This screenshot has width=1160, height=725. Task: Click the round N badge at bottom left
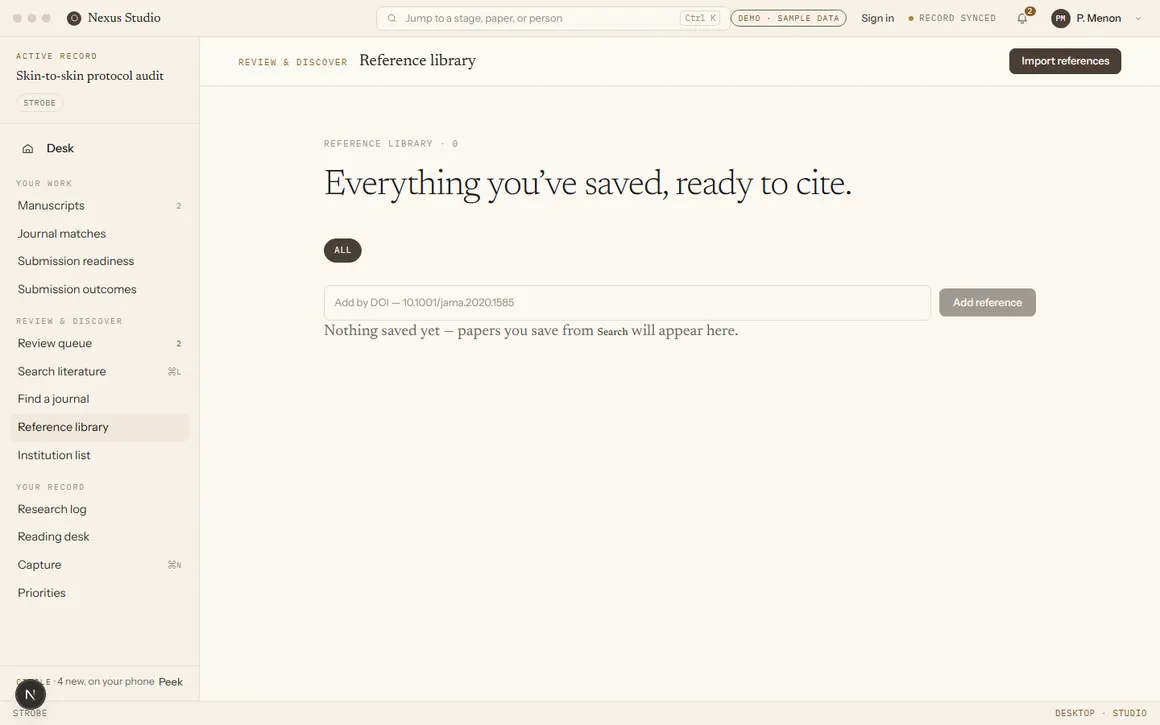[x=30, y=695]
